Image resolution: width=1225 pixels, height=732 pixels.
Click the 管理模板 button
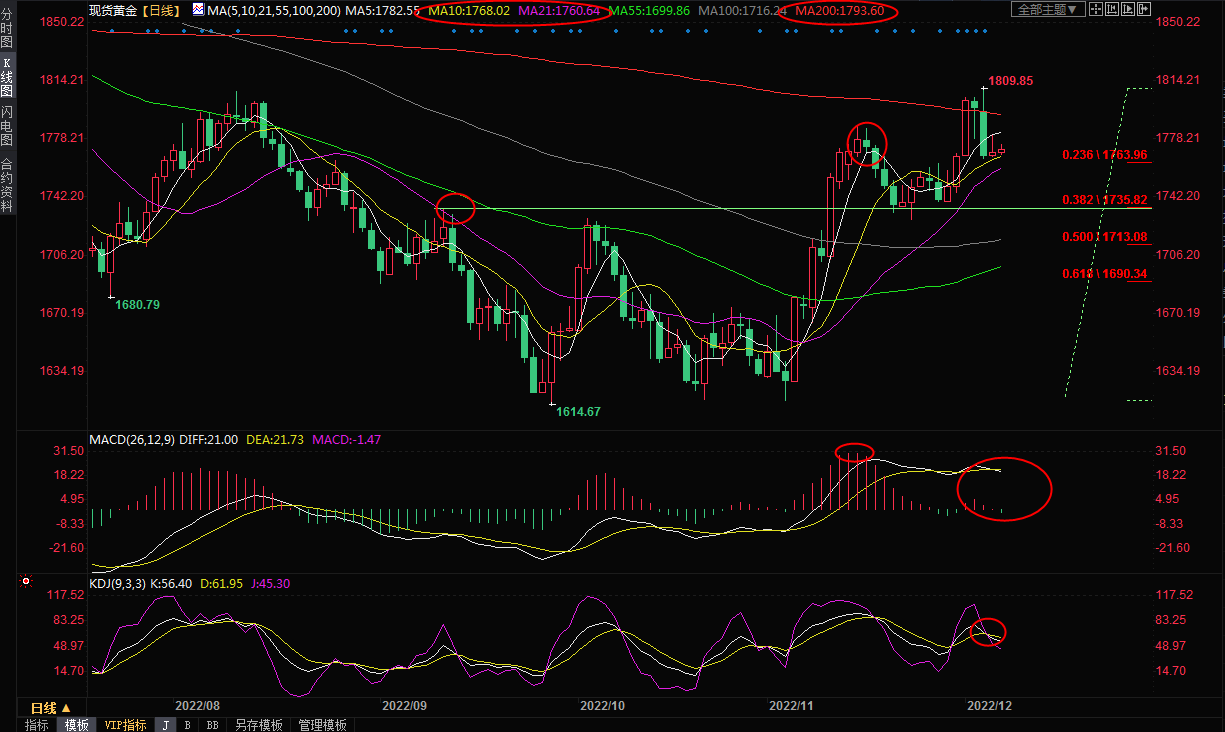(322, 725)
